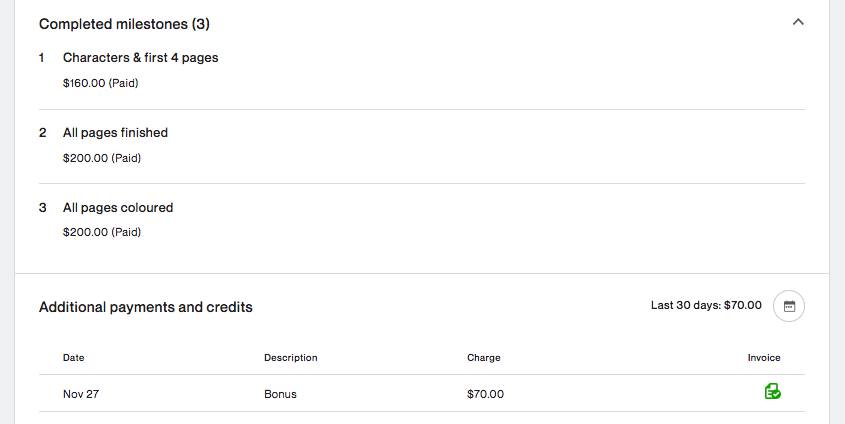The height and width of the screenshot is (424, 845).
Task: Select the $160.00 (Paid) amount
Action: pyautogui.click(x=101, y=83)
